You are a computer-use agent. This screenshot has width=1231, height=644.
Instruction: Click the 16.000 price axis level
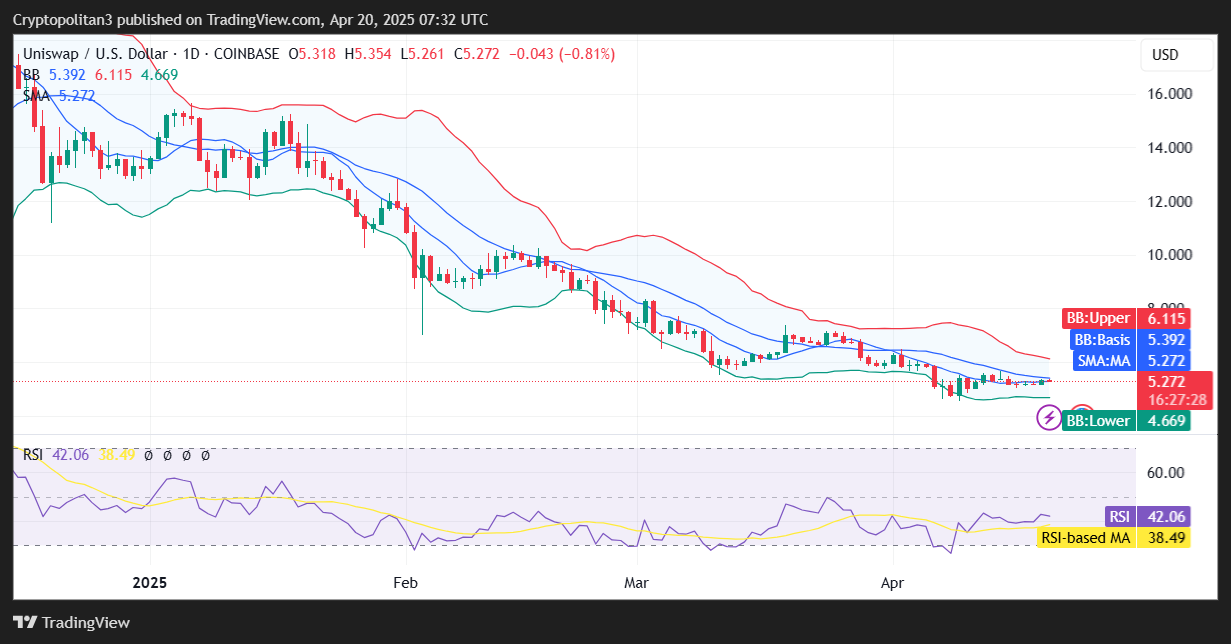1169,94
